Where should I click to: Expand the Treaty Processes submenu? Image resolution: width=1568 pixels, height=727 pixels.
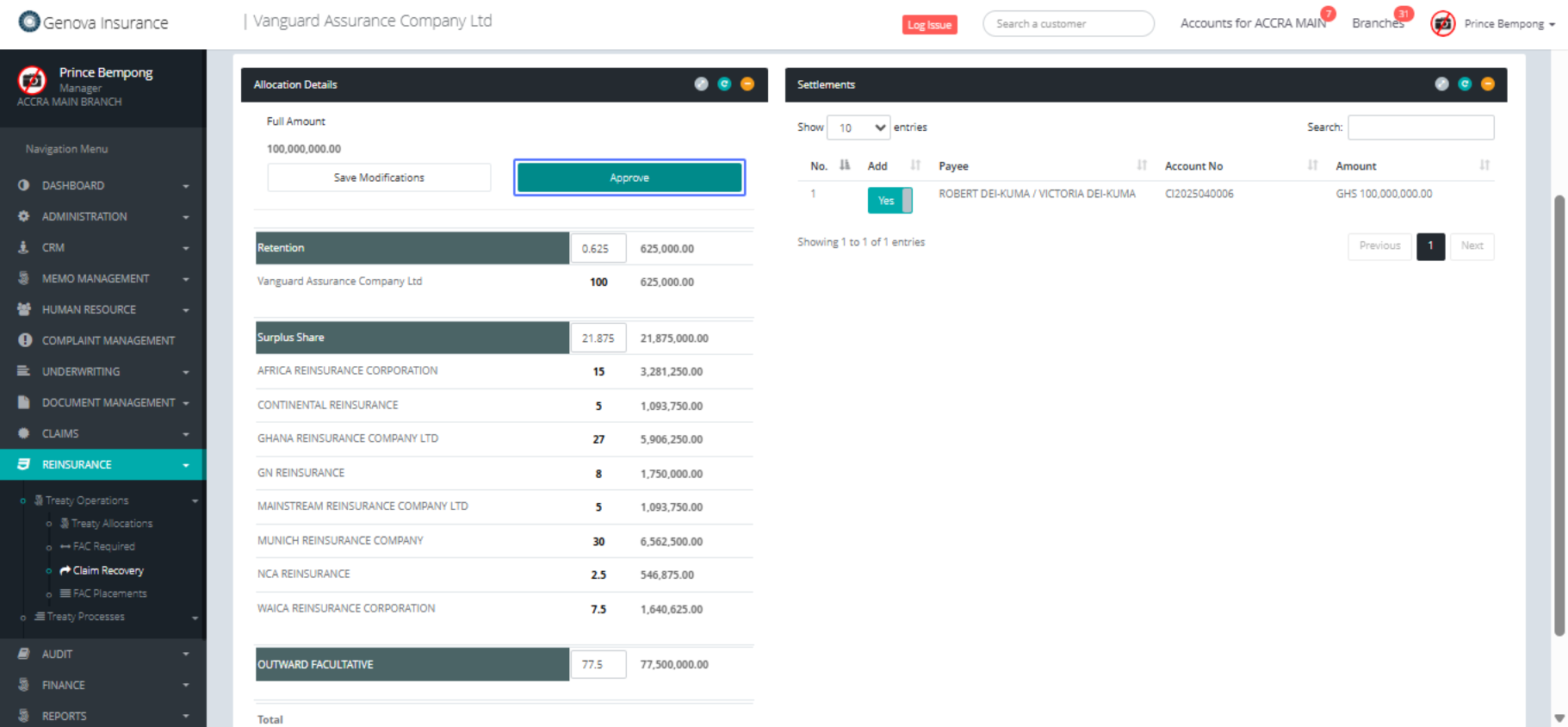coord(85,617)
